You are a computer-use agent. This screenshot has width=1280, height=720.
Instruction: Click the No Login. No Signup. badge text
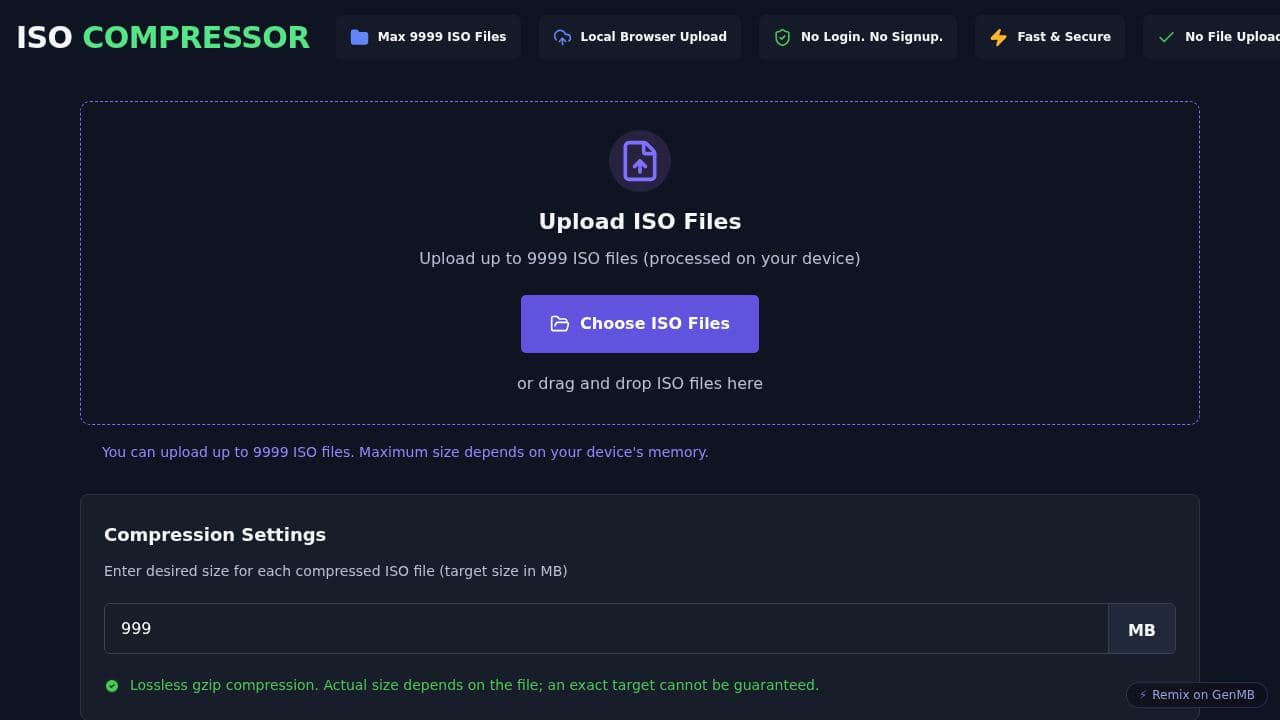click(x=872, y=37)
